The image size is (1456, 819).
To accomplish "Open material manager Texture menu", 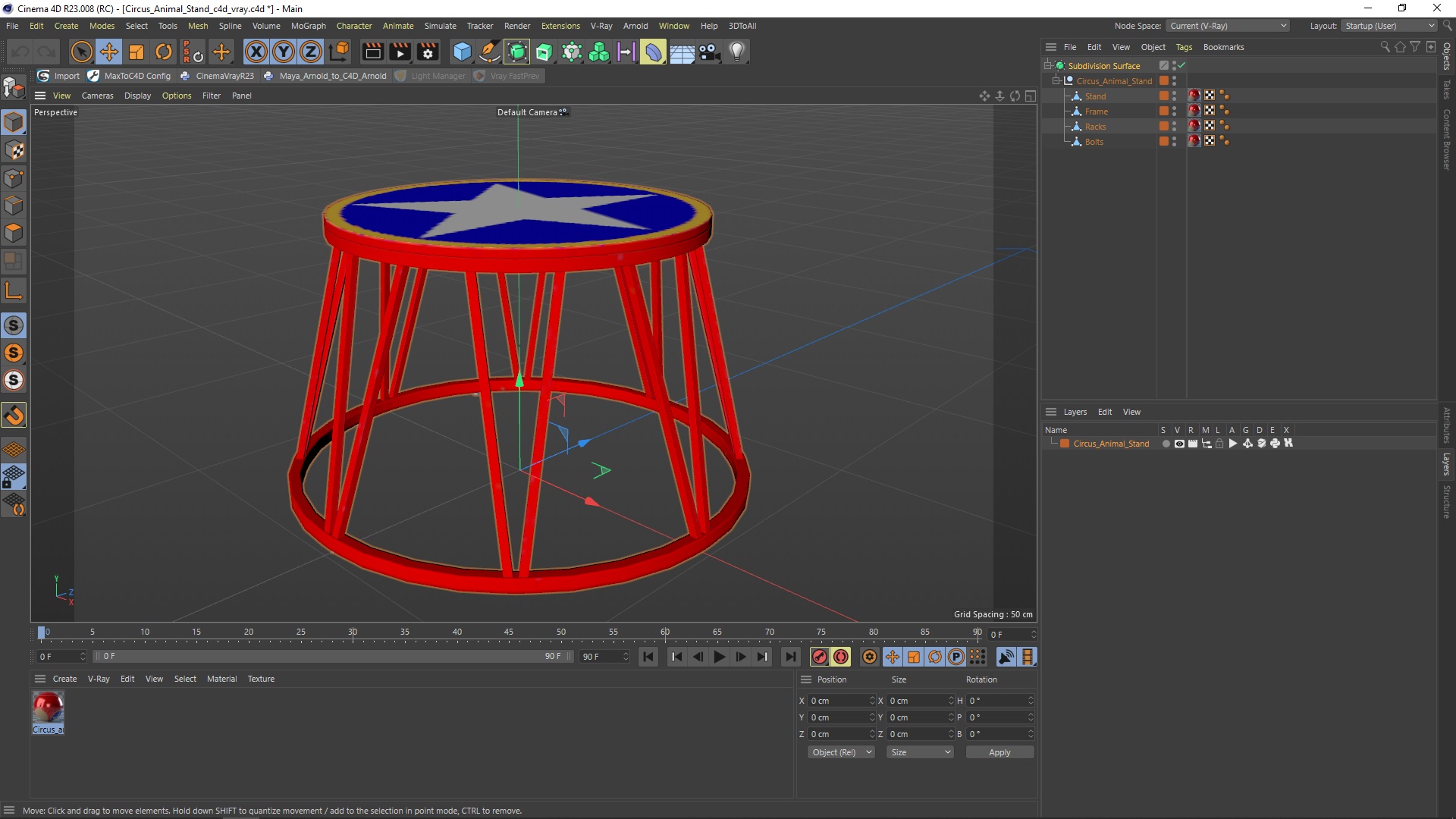I will [x=261, y=679].
